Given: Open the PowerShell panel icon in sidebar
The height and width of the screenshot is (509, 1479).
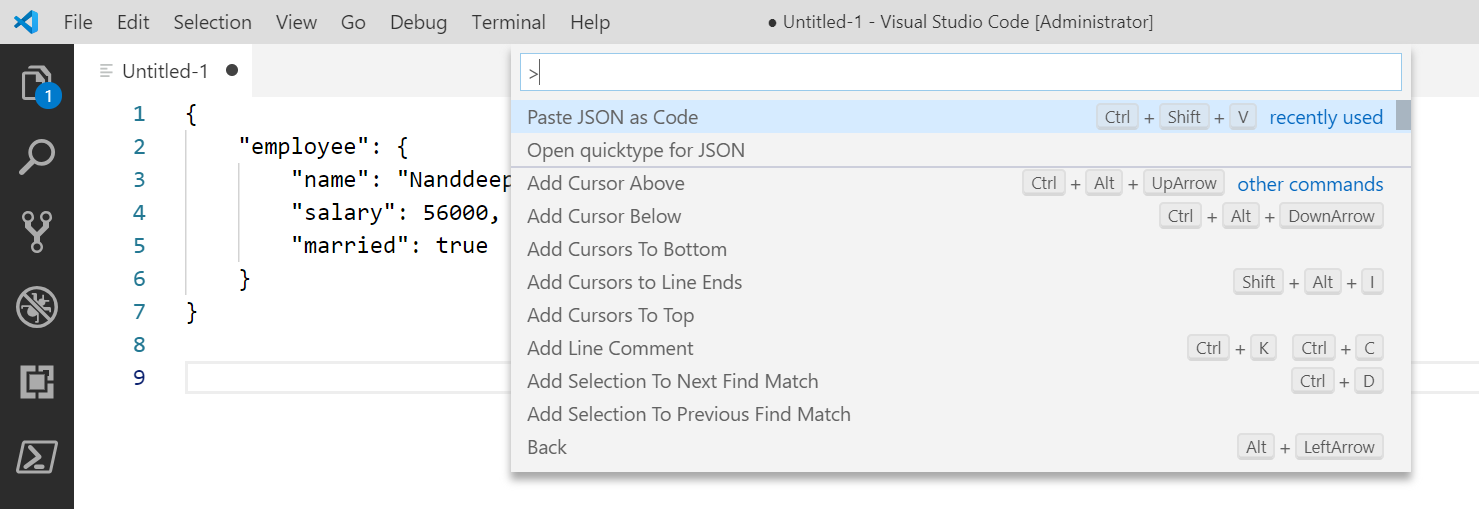Looking at the screenshot, I should [37, 457].
